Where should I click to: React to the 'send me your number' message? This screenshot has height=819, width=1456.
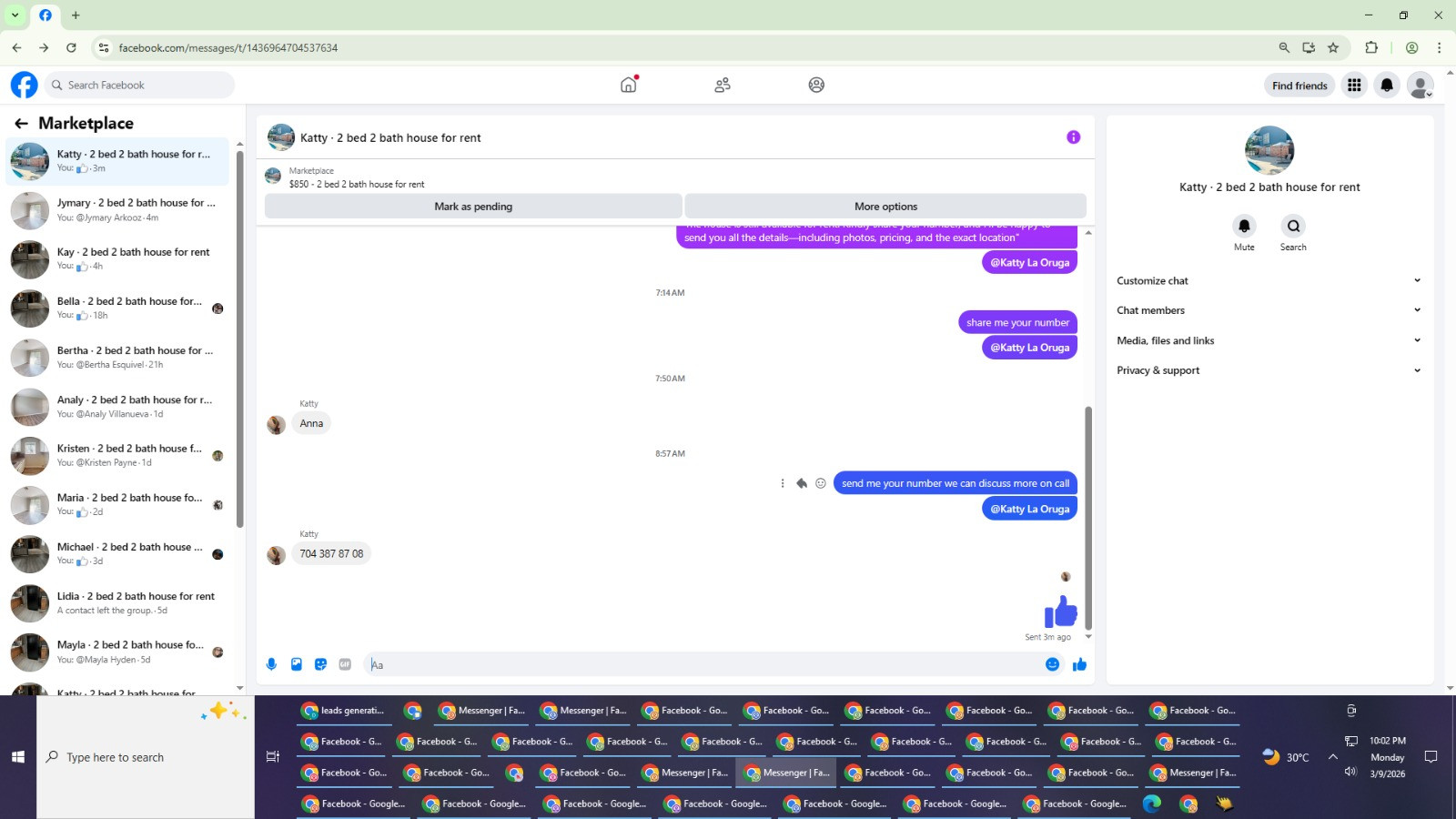(821, 483)
